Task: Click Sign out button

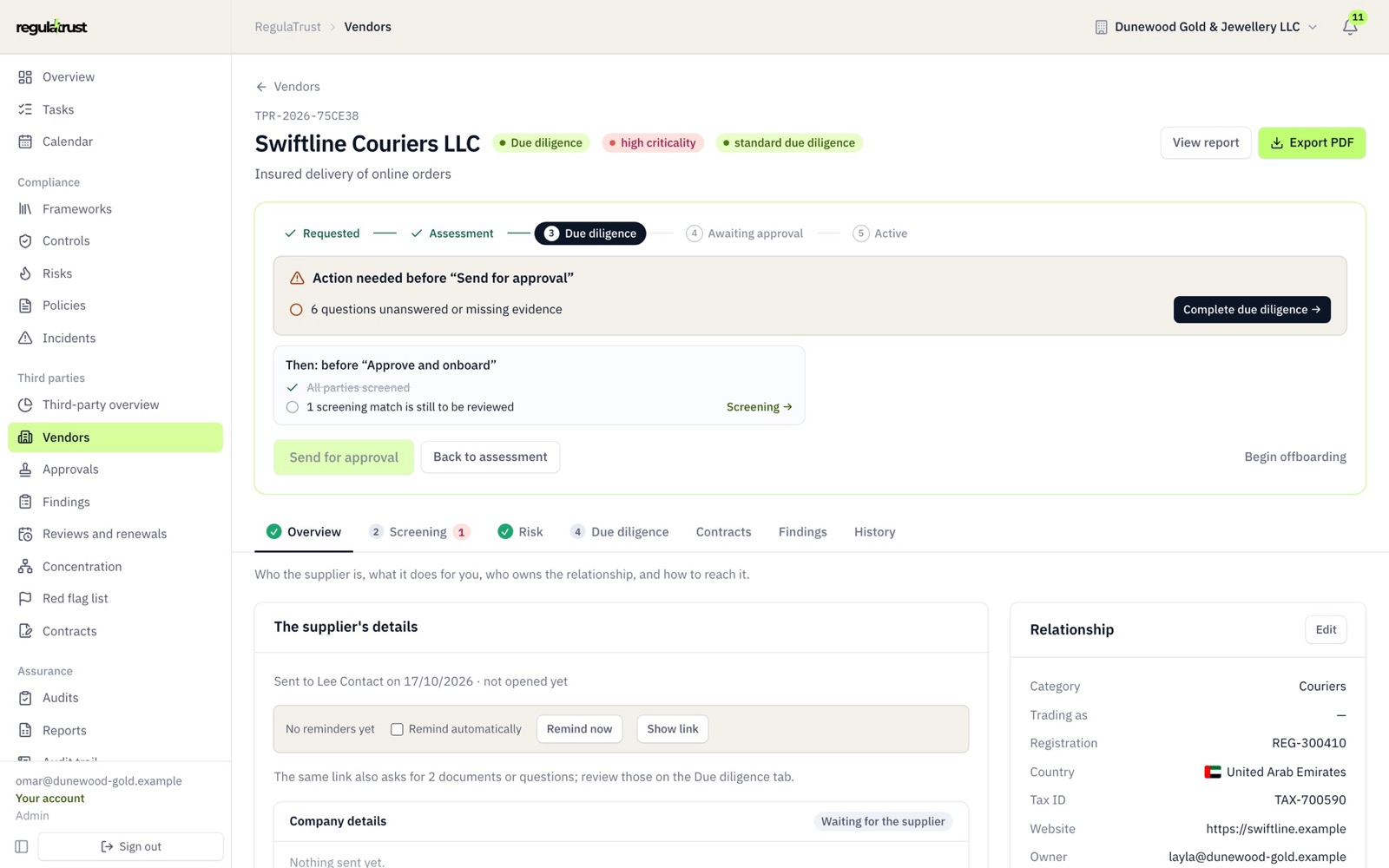Action: coord(131,846)
